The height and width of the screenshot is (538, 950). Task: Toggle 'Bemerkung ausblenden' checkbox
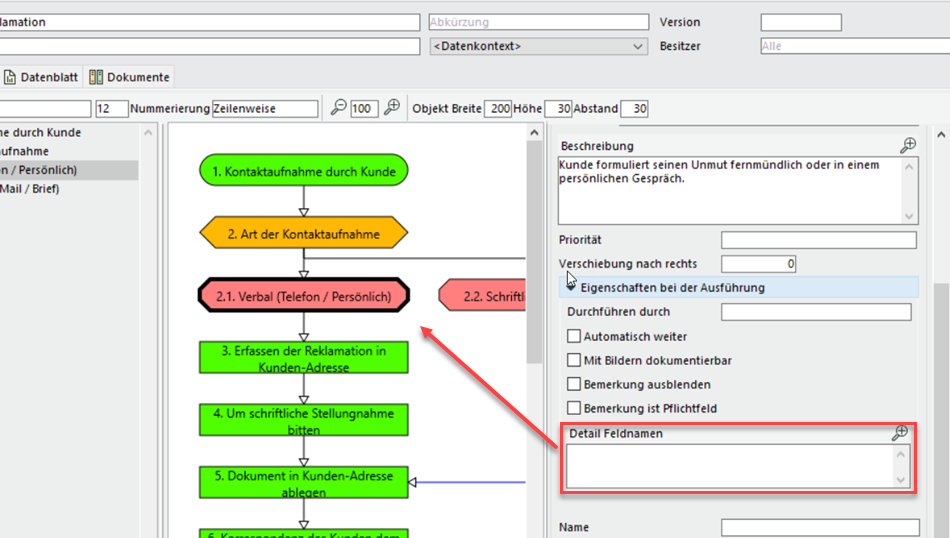(574, 385)
